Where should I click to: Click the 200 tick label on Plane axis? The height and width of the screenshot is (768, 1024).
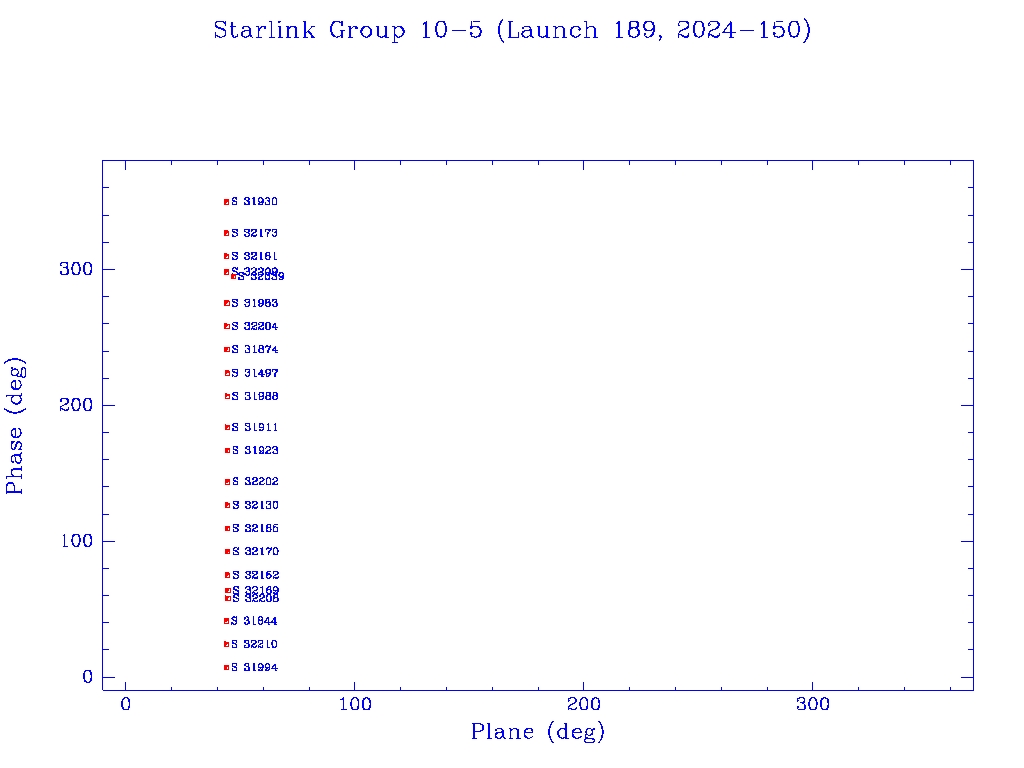(x=584, y=704)
